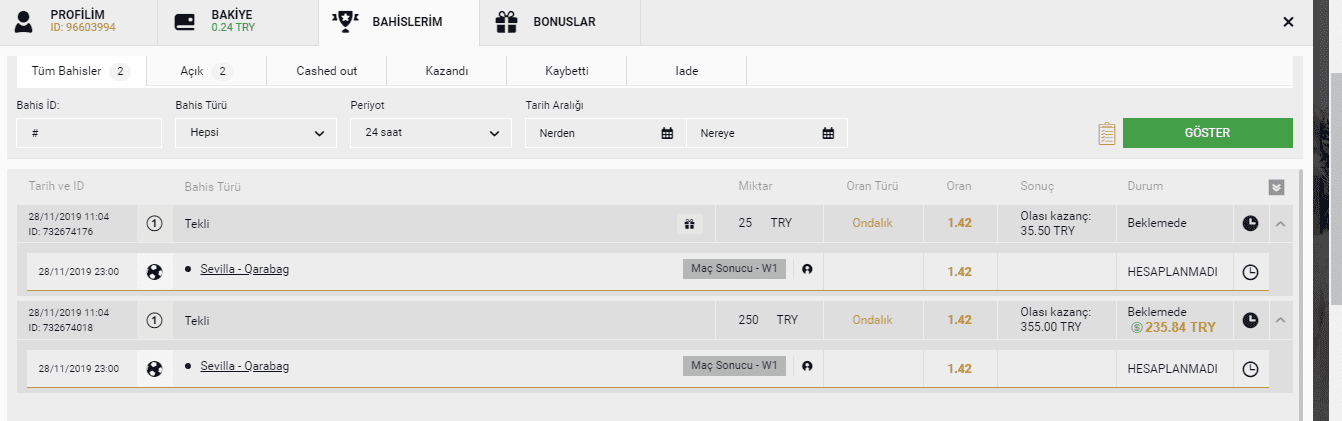Click the clock icon on the 25 TRY bet
1342x421 pixels.
[x=1250, y=224]
